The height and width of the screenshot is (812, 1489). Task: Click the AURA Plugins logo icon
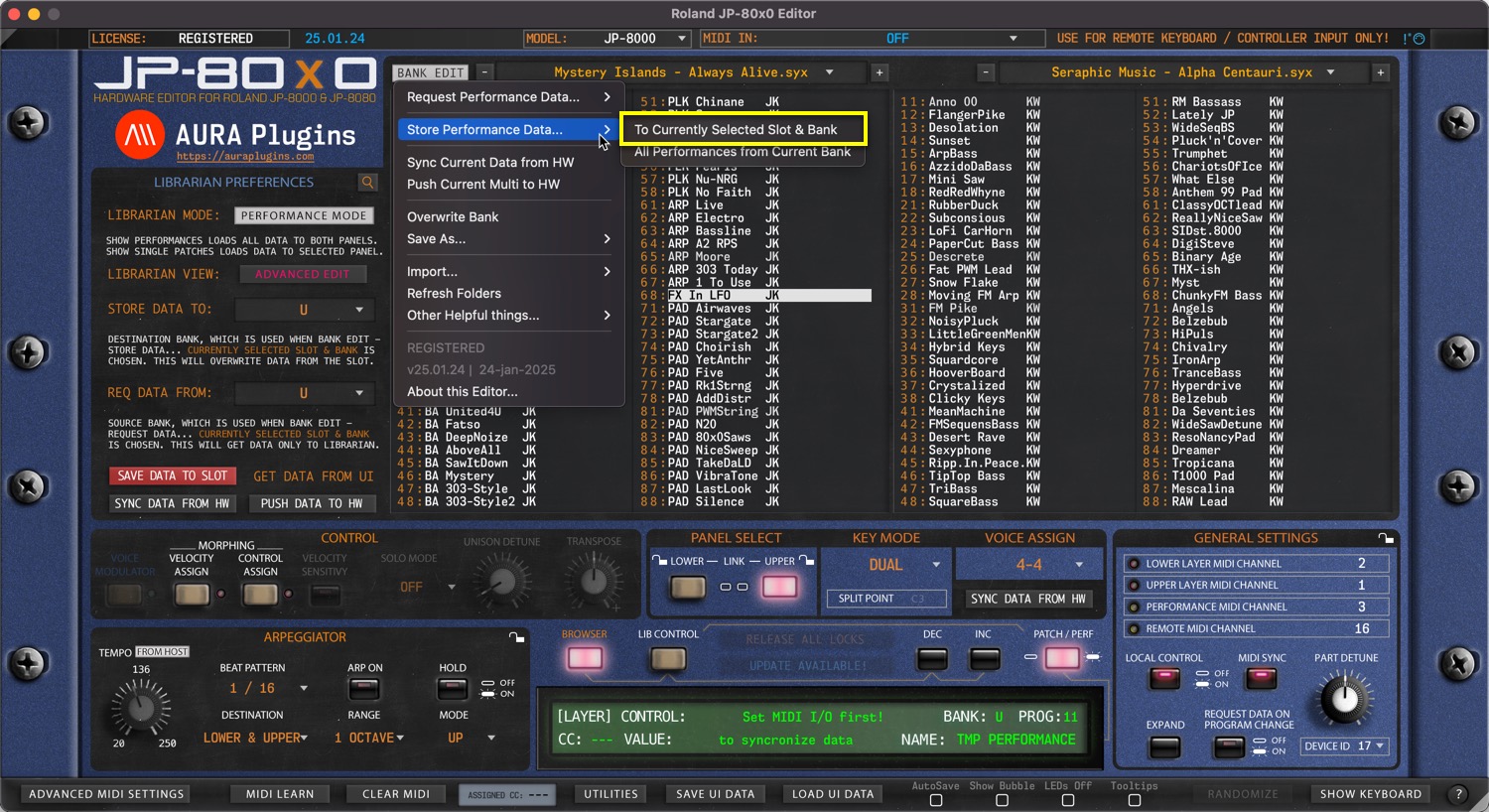click(x=140, y=135)
